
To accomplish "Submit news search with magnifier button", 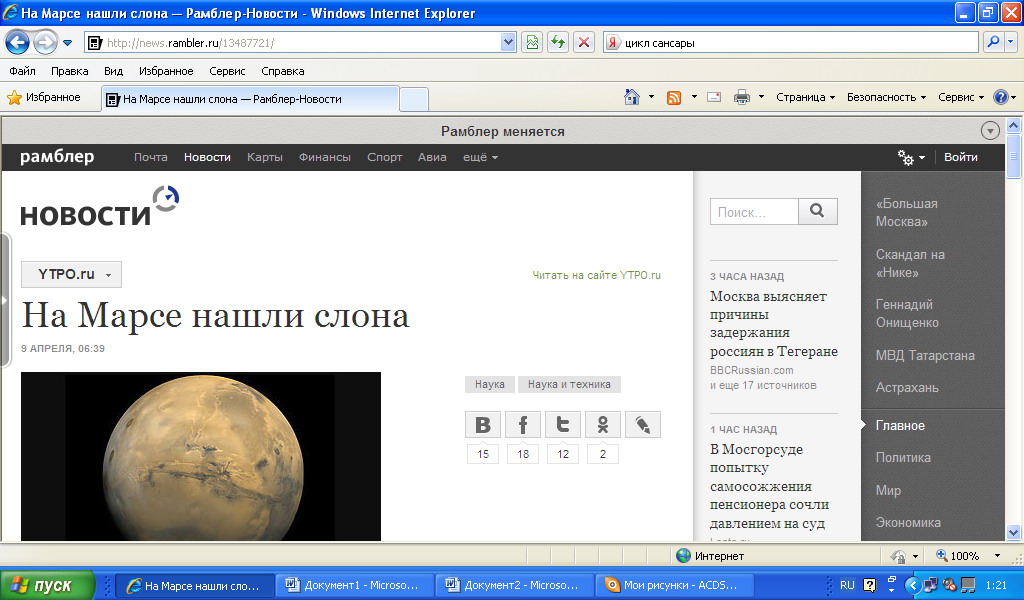I will click(818, 212).
